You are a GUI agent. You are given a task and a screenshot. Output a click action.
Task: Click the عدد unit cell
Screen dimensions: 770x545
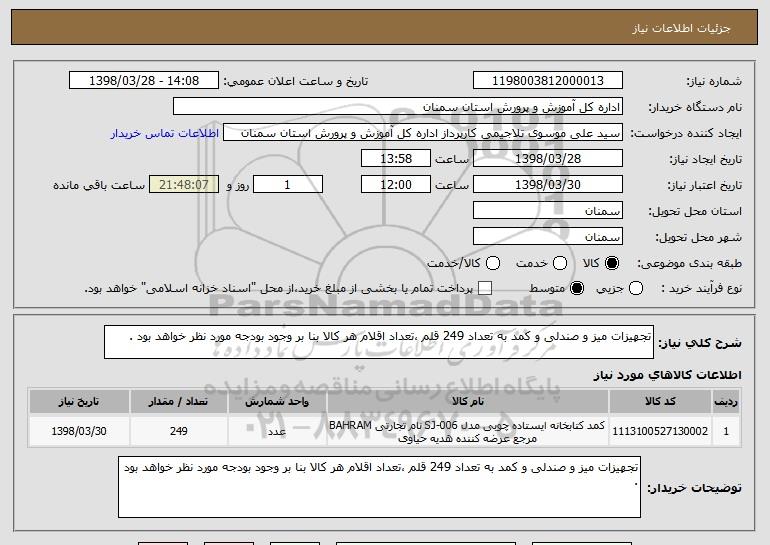pyautogui.click(x=277, y=431)
